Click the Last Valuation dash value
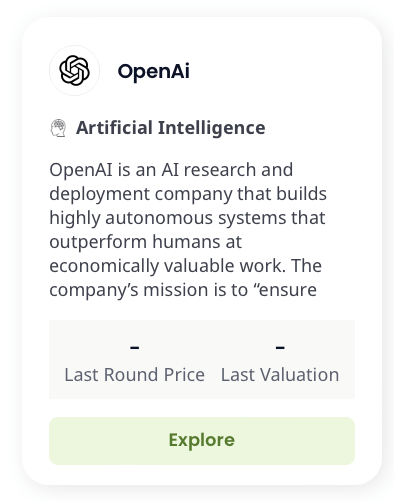Image resolution: width=394 pixels, height=501 pixels. click(x=280, y=348)
